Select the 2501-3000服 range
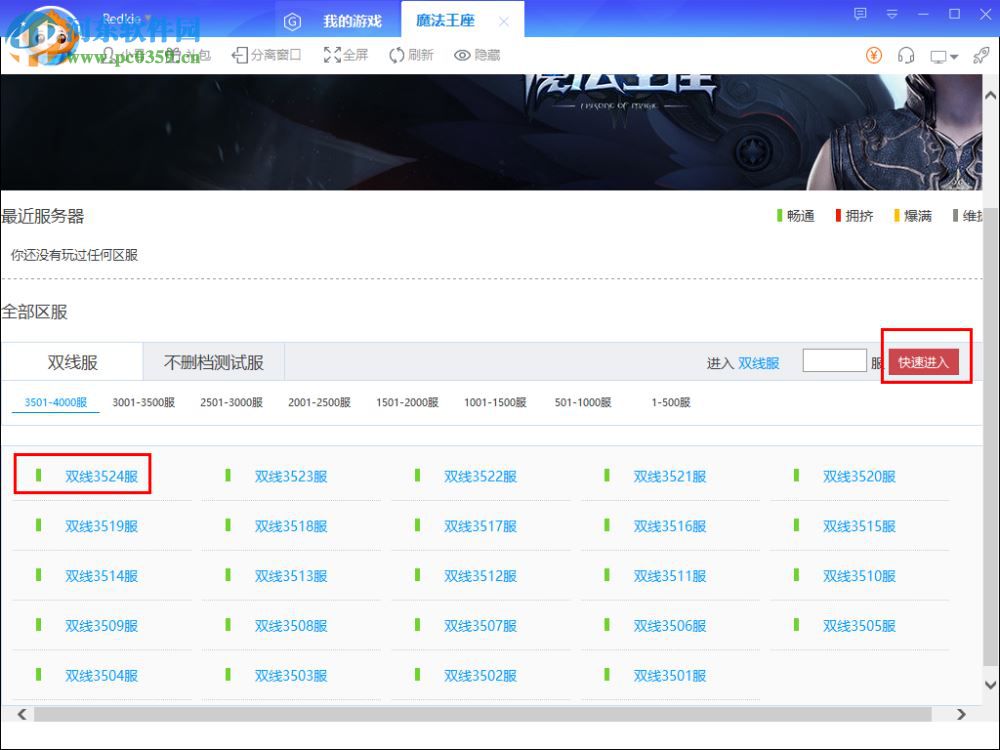Viewport: 1000px width, 750px height. click(x=232, y=402)
